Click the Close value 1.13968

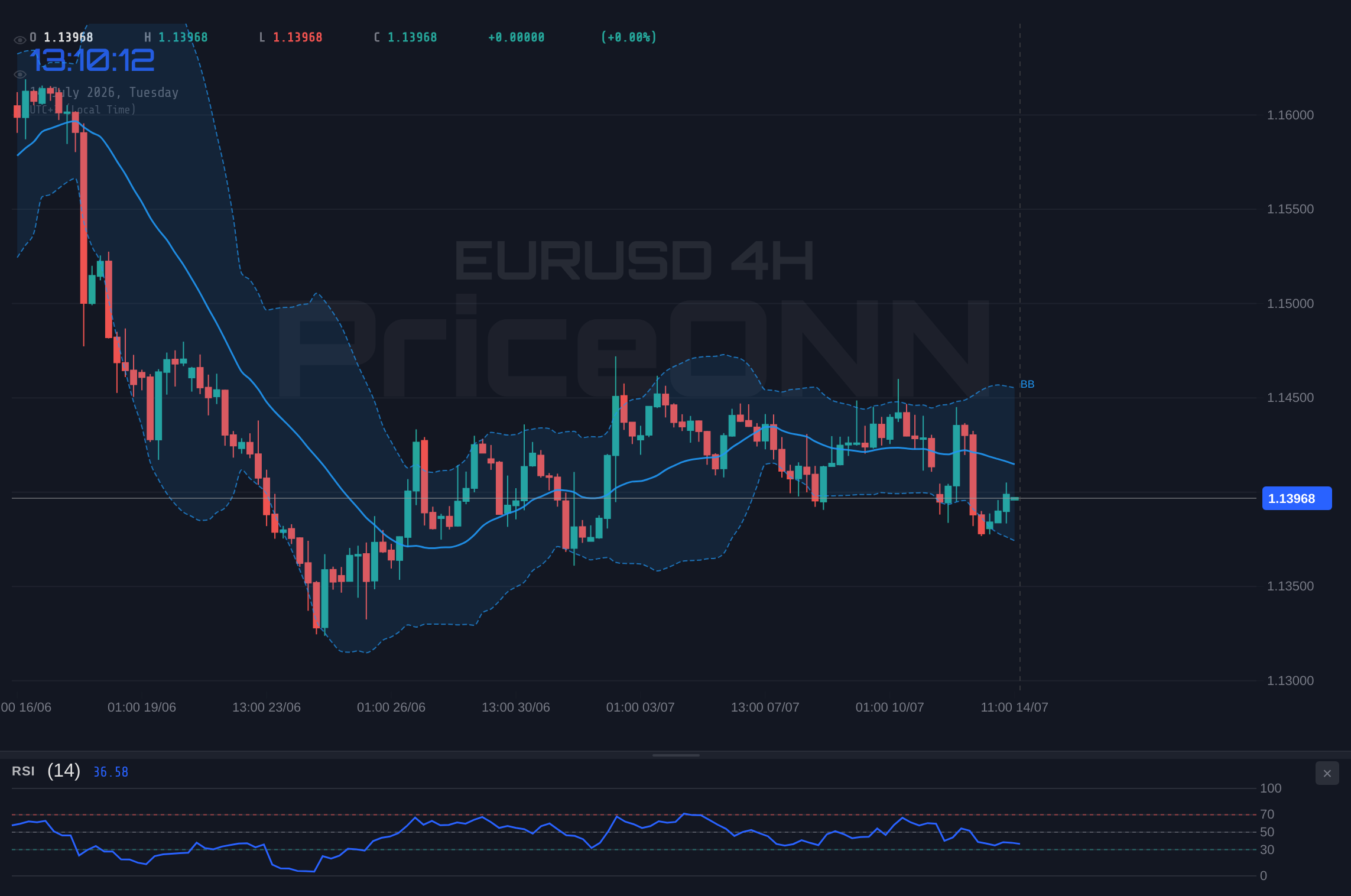pos(413,37)
